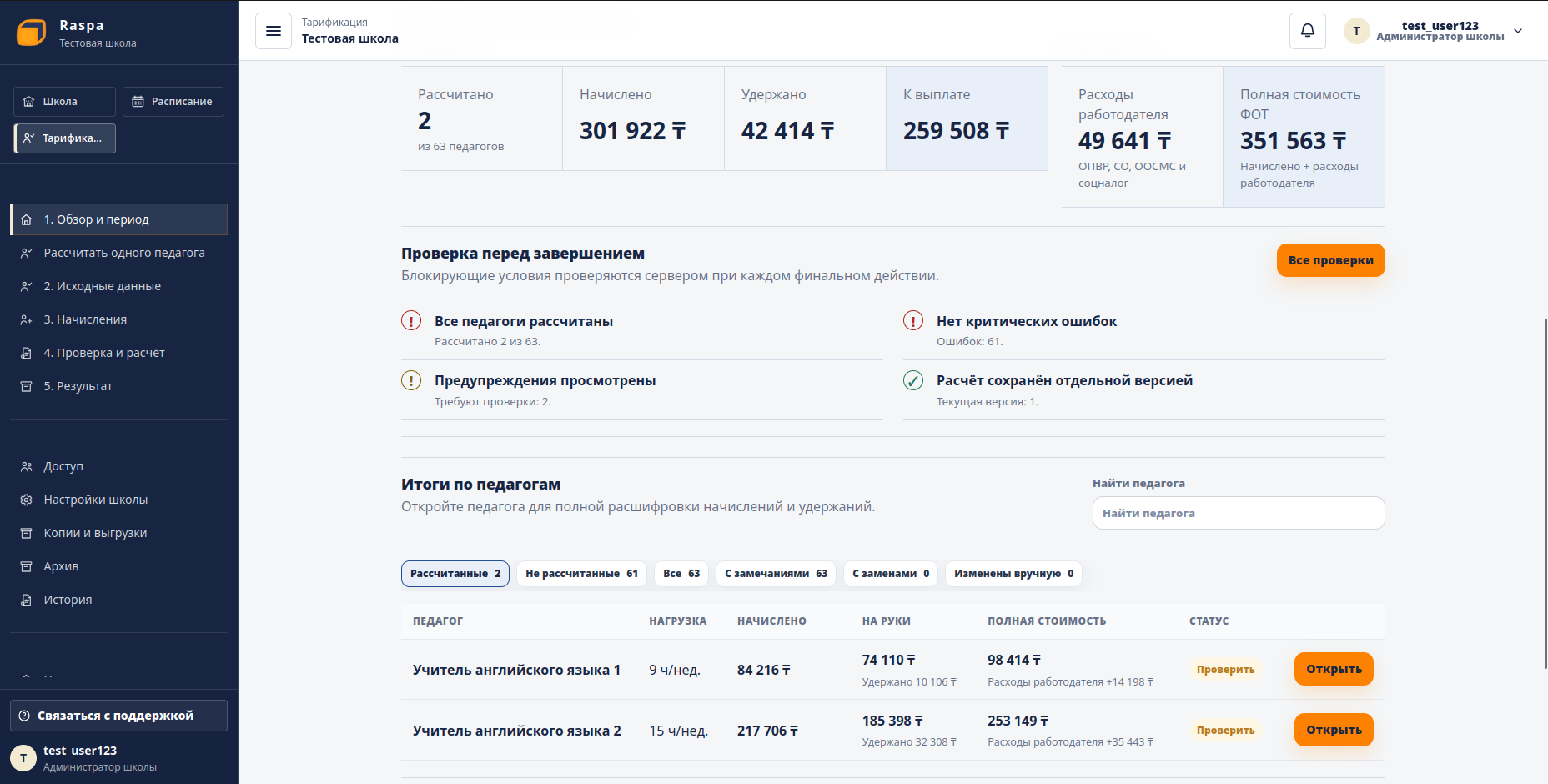Click Все проверки button
This screenshot has height=784, width=1548.
pos(1330,260)
